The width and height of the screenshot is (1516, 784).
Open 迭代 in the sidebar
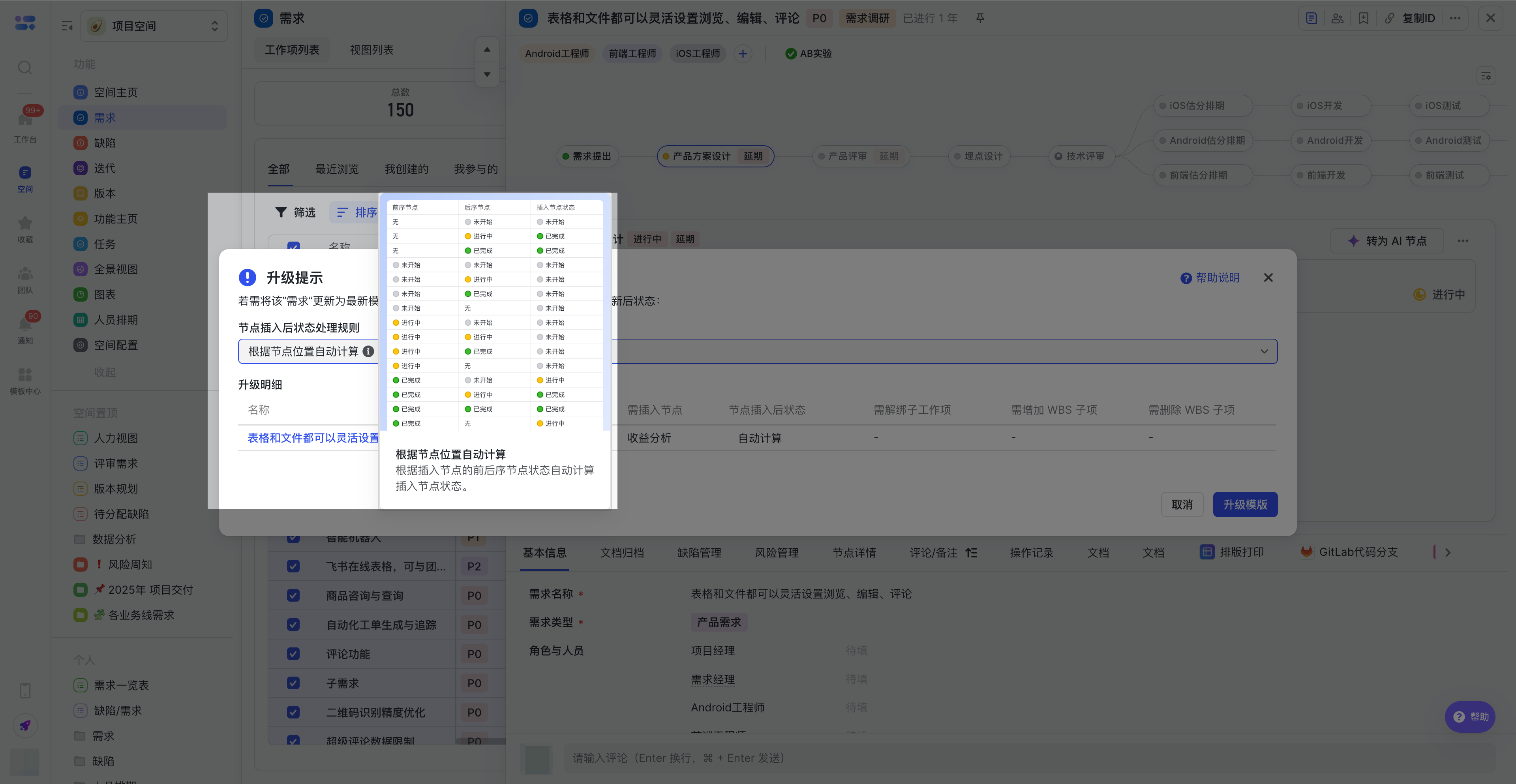pos(142,168)
